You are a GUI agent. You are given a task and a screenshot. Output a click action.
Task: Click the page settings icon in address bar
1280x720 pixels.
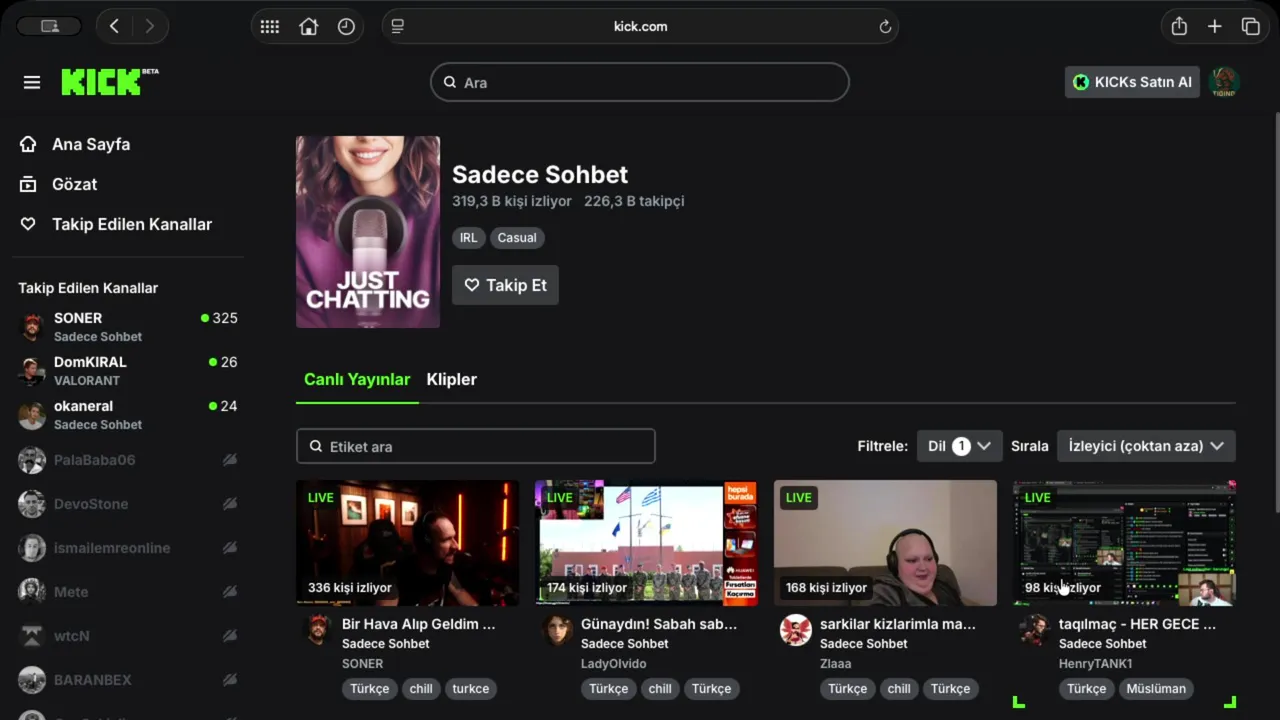point(398,27)
